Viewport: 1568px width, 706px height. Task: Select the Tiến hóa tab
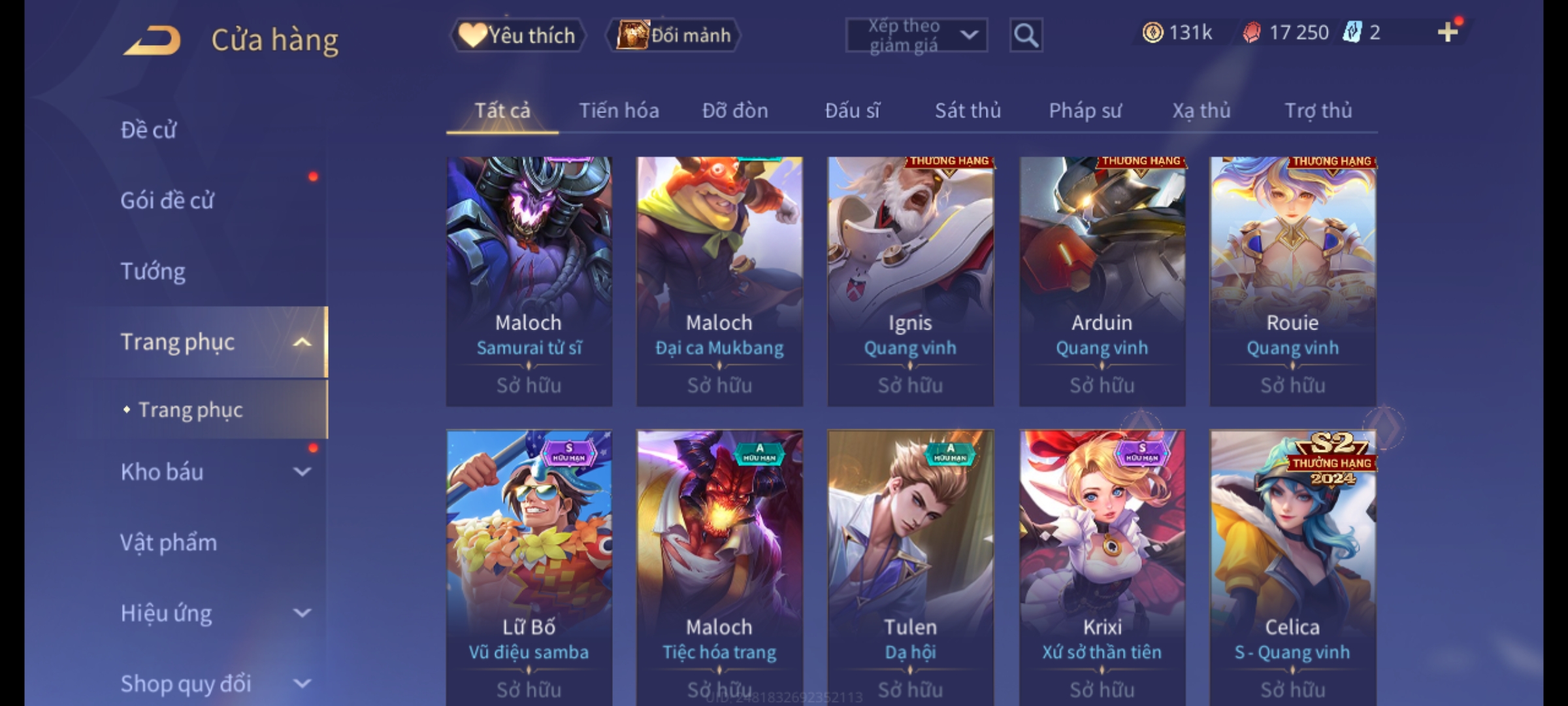(619, 110)
